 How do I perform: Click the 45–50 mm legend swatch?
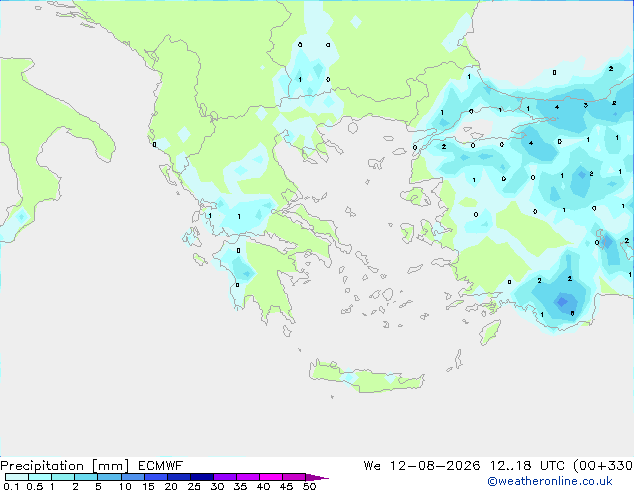294,477
